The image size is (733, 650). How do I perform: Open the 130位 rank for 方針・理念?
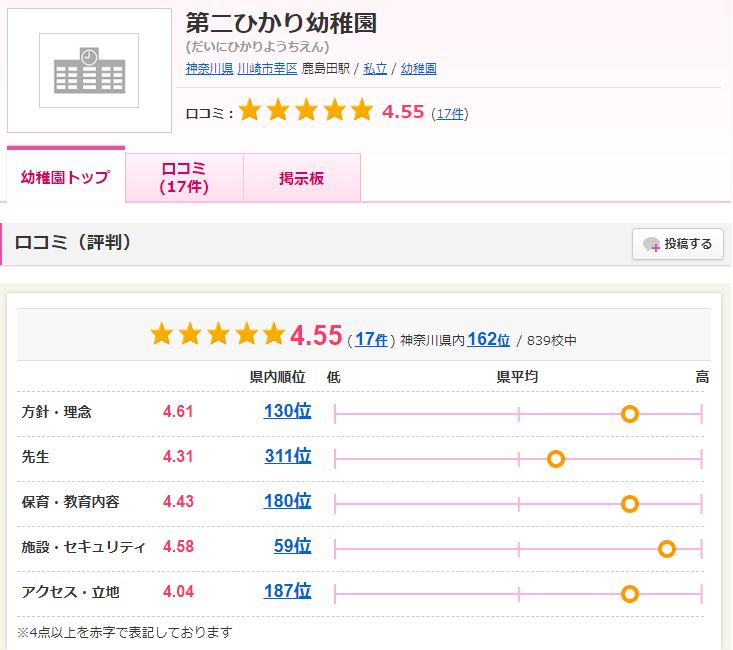(x=287, y=411)
